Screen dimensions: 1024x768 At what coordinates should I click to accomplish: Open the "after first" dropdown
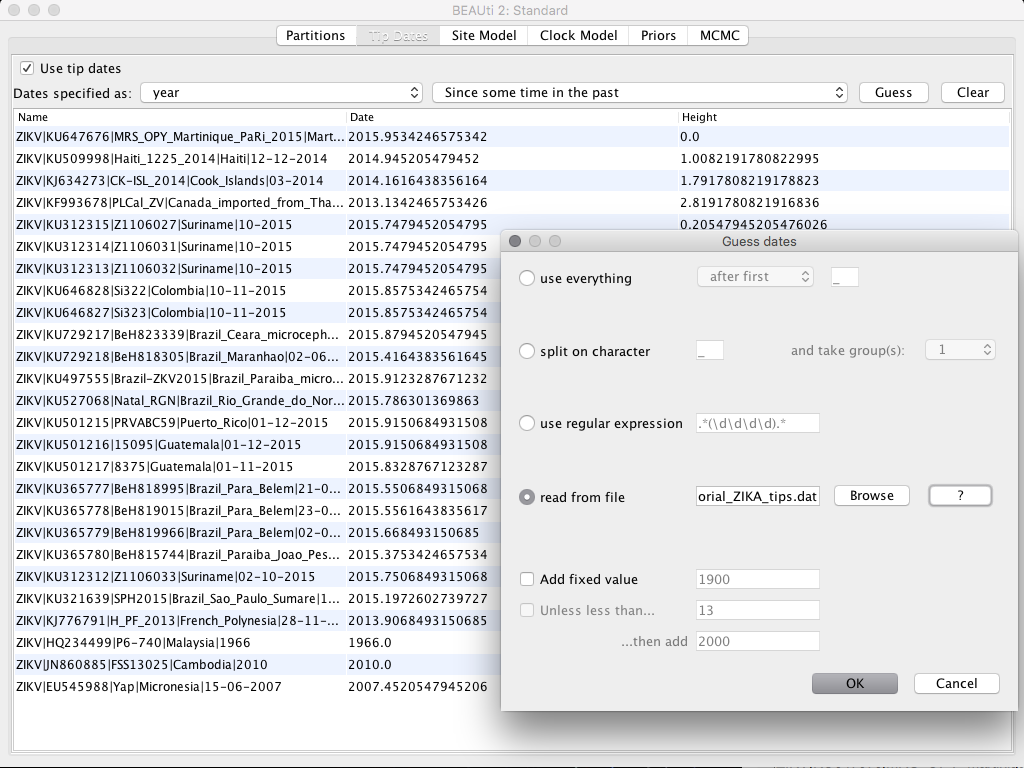(755, 277)
